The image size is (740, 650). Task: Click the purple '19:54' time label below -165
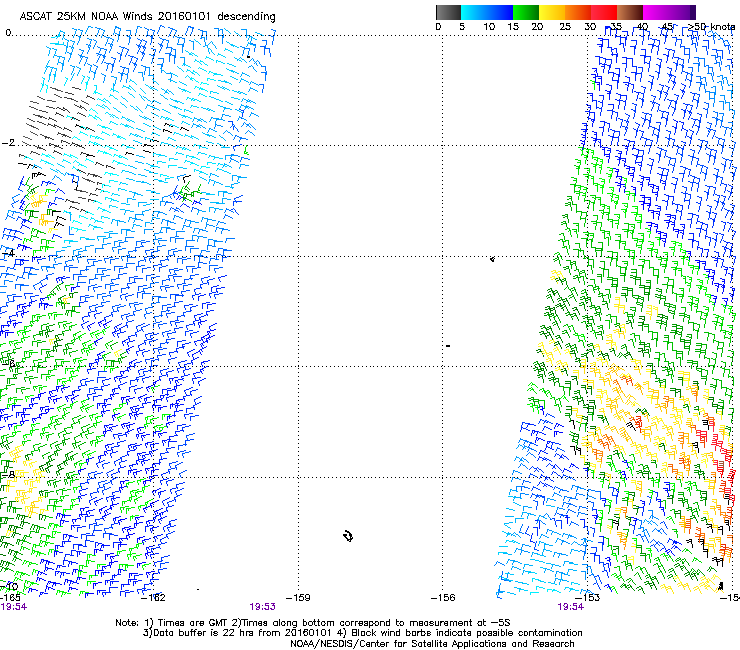14,607
